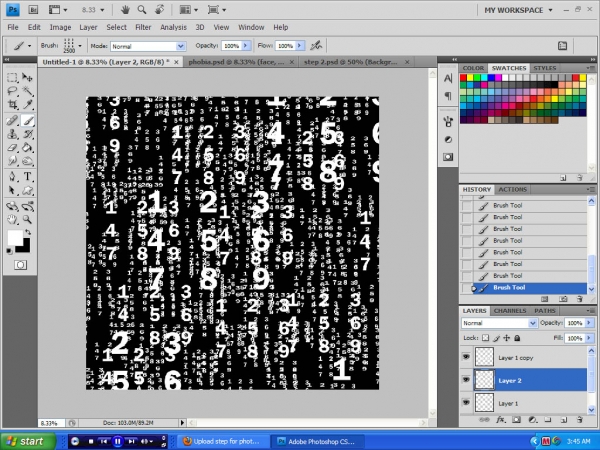
Task: Select the Hand tool in toolbox
Action: pyautogui.click(x=12, y=219)
